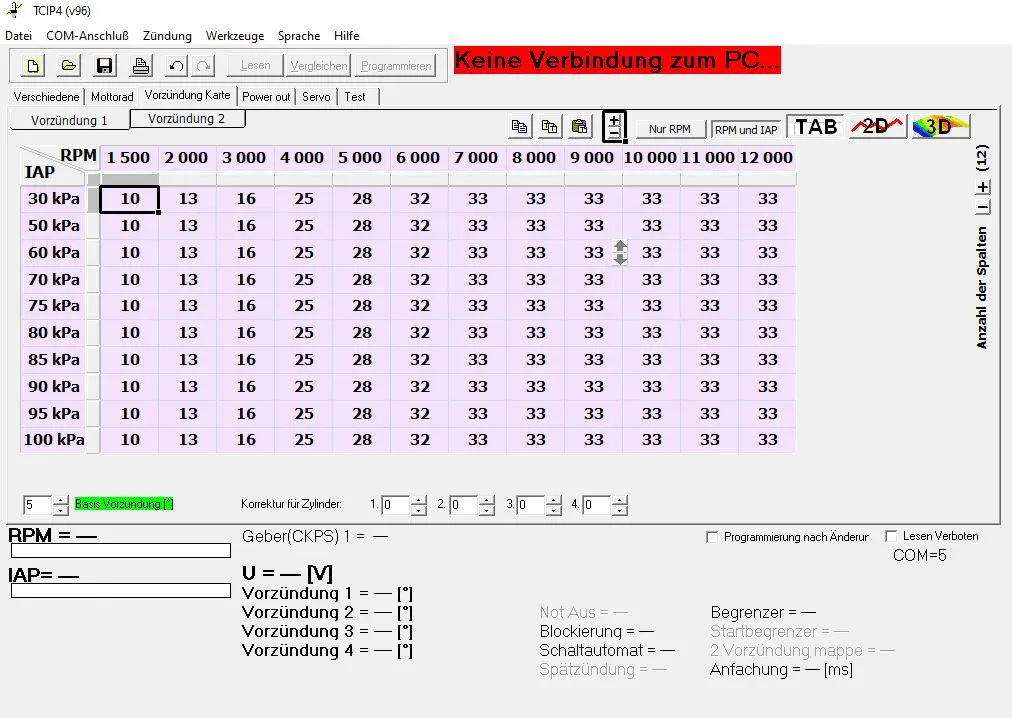Click the cylinder 1 correction field
The height and width of the screenshot is (718, 1012).
click(x=396, y=505)
